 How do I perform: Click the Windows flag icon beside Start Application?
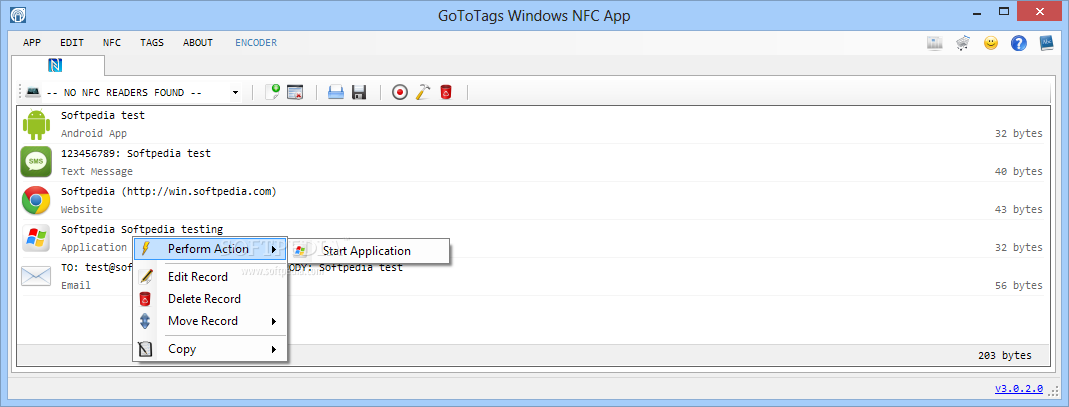click(x=300, y=251)
